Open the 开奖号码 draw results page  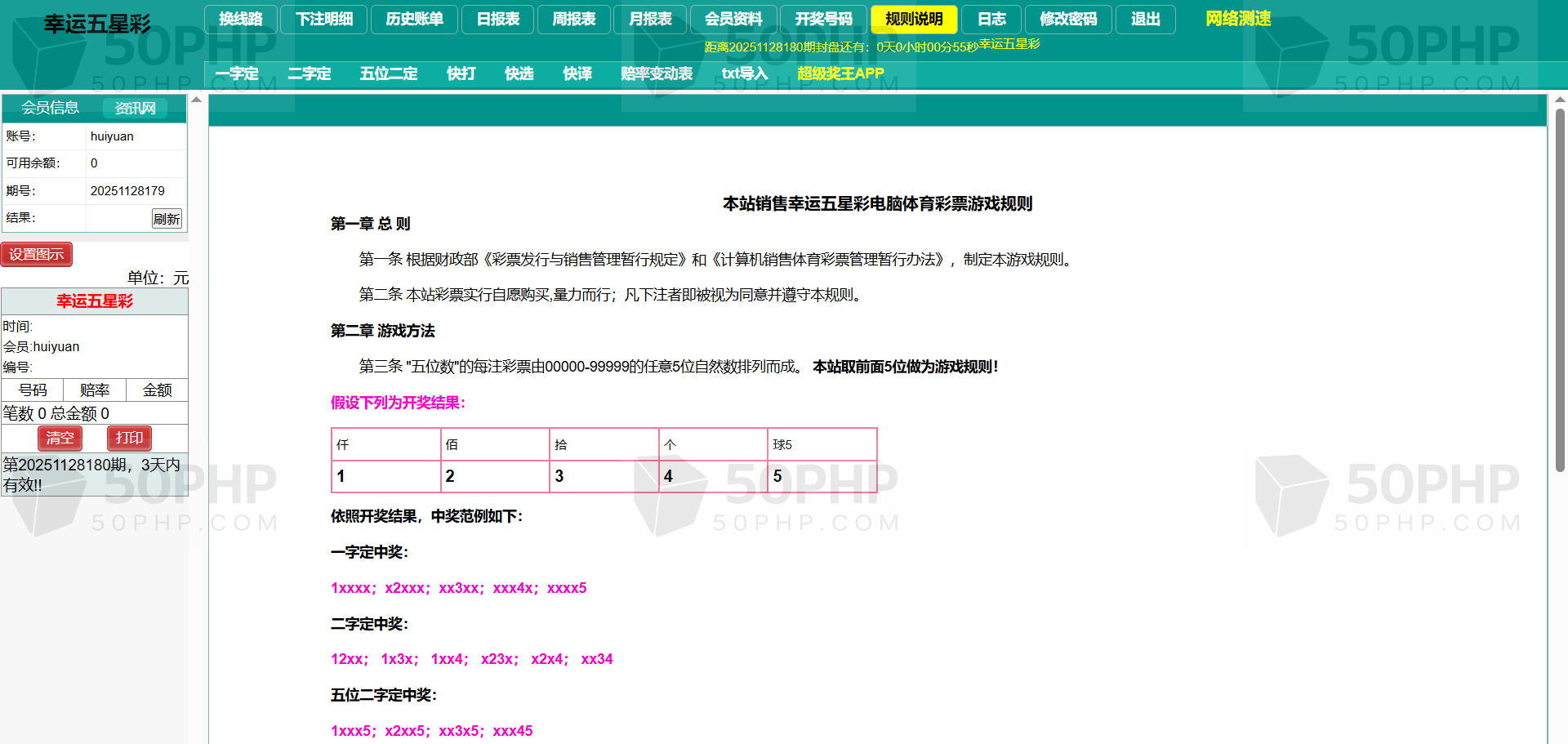(823, 19)
